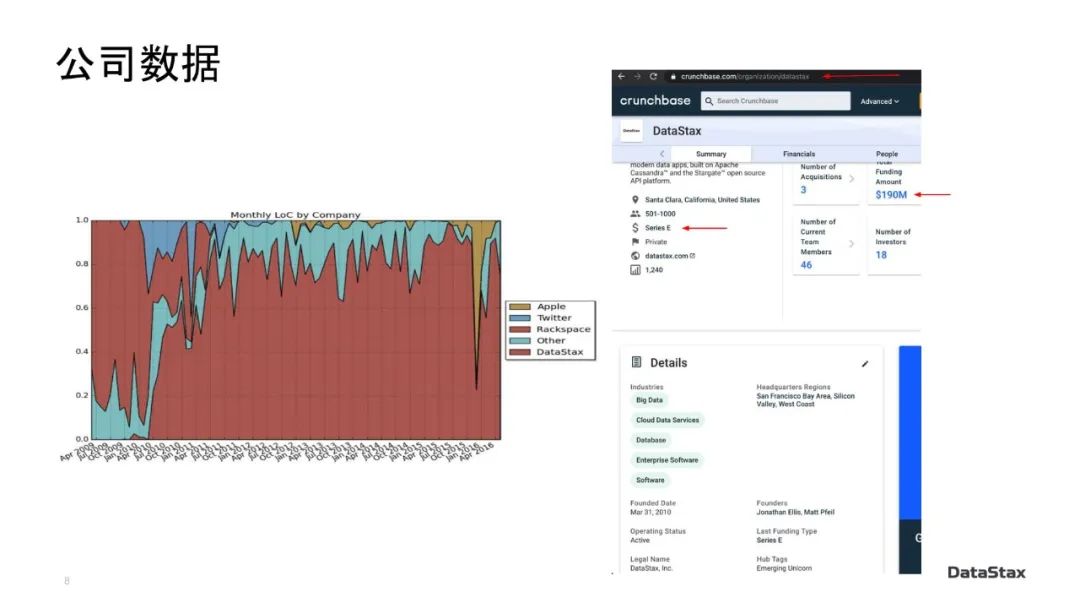Click the Big Data industry tag
The image size is (1080, 608).
point(649,400)
